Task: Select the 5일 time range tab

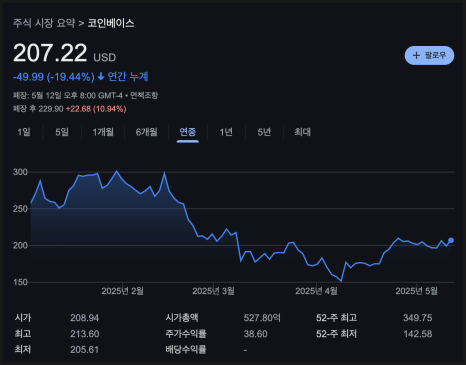Action: tap(62, 132)
